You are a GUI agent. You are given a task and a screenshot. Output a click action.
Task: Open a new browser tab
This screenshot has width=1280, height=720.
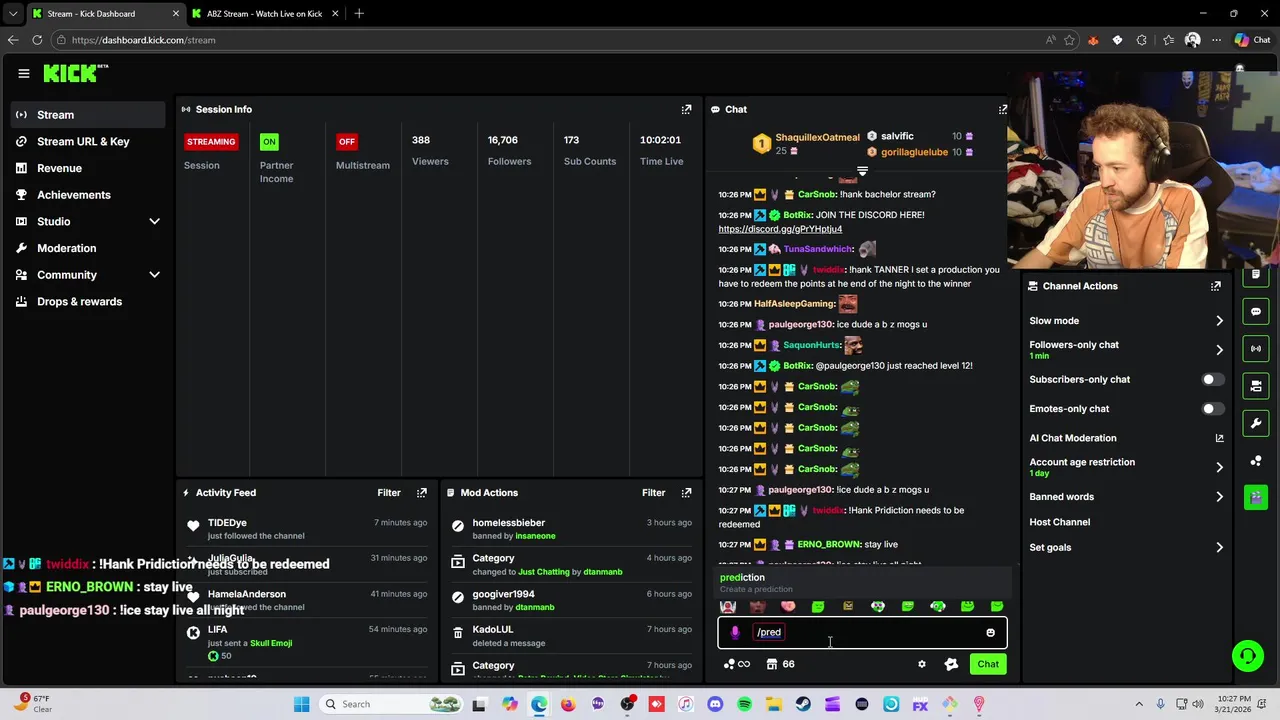pyautogui.click(x=359, y=14)
